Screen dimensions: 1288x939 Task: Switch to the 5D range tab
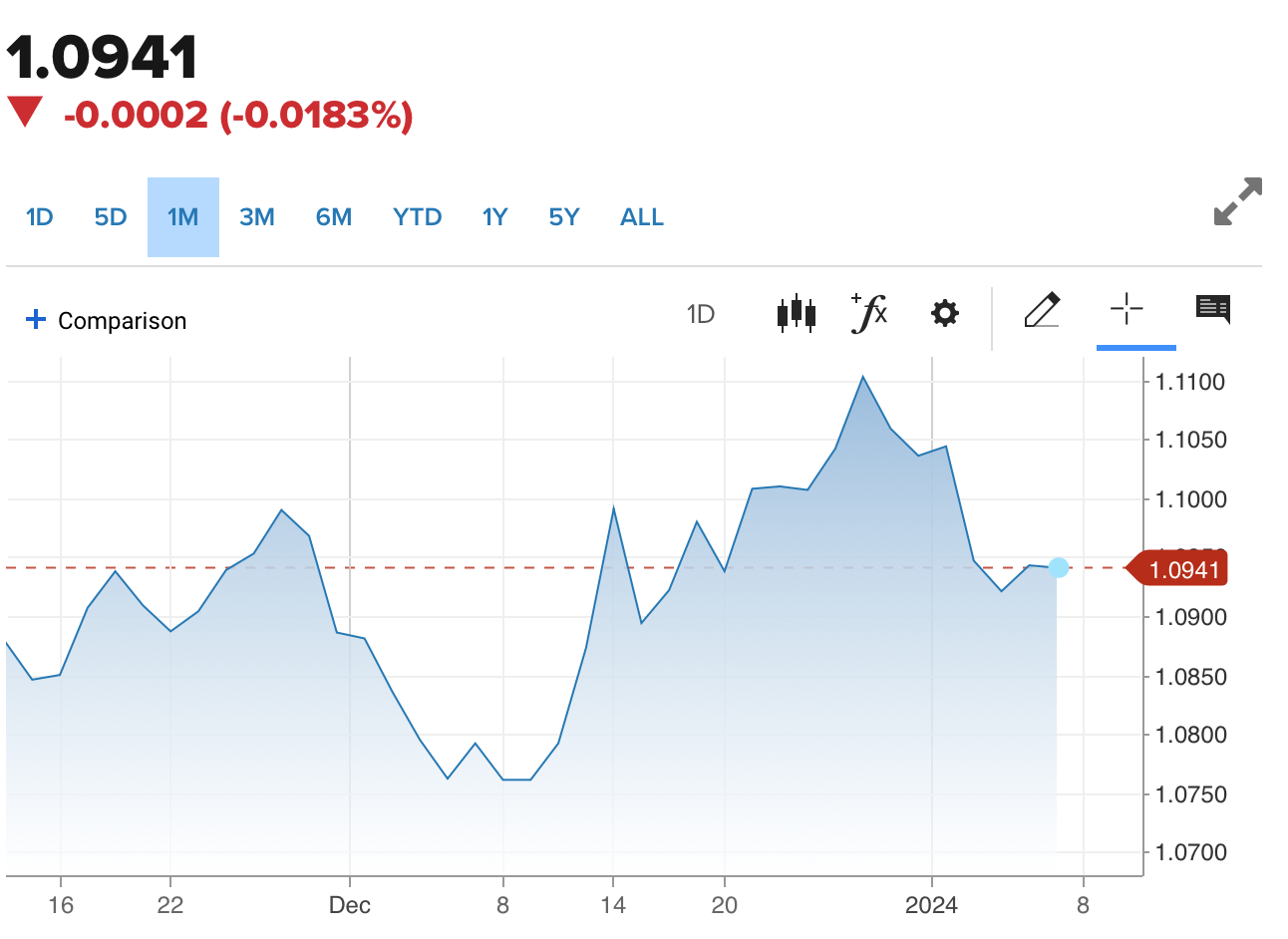(111, 217)
